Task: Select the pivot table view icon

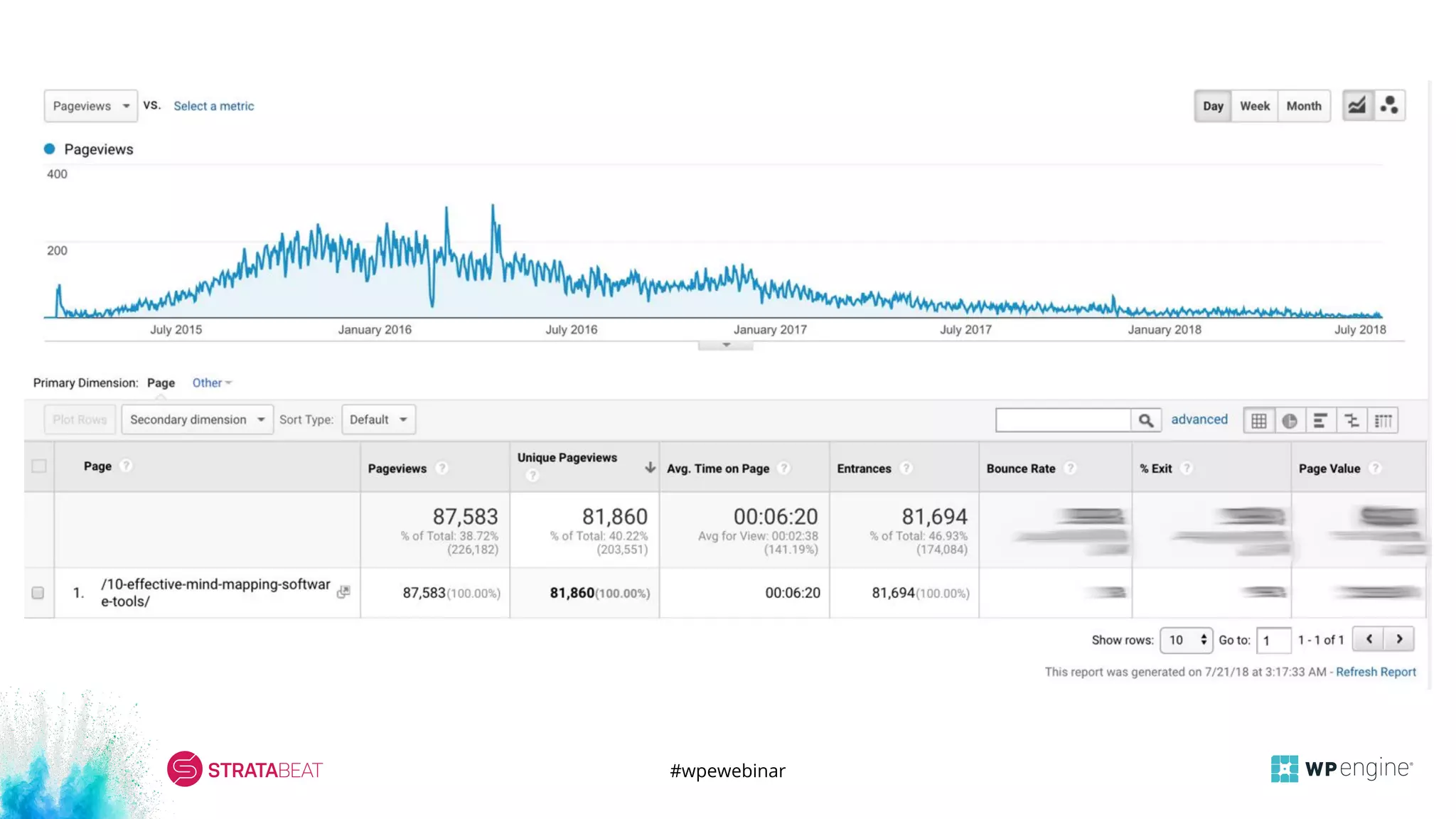Action: coord(1383,420)
